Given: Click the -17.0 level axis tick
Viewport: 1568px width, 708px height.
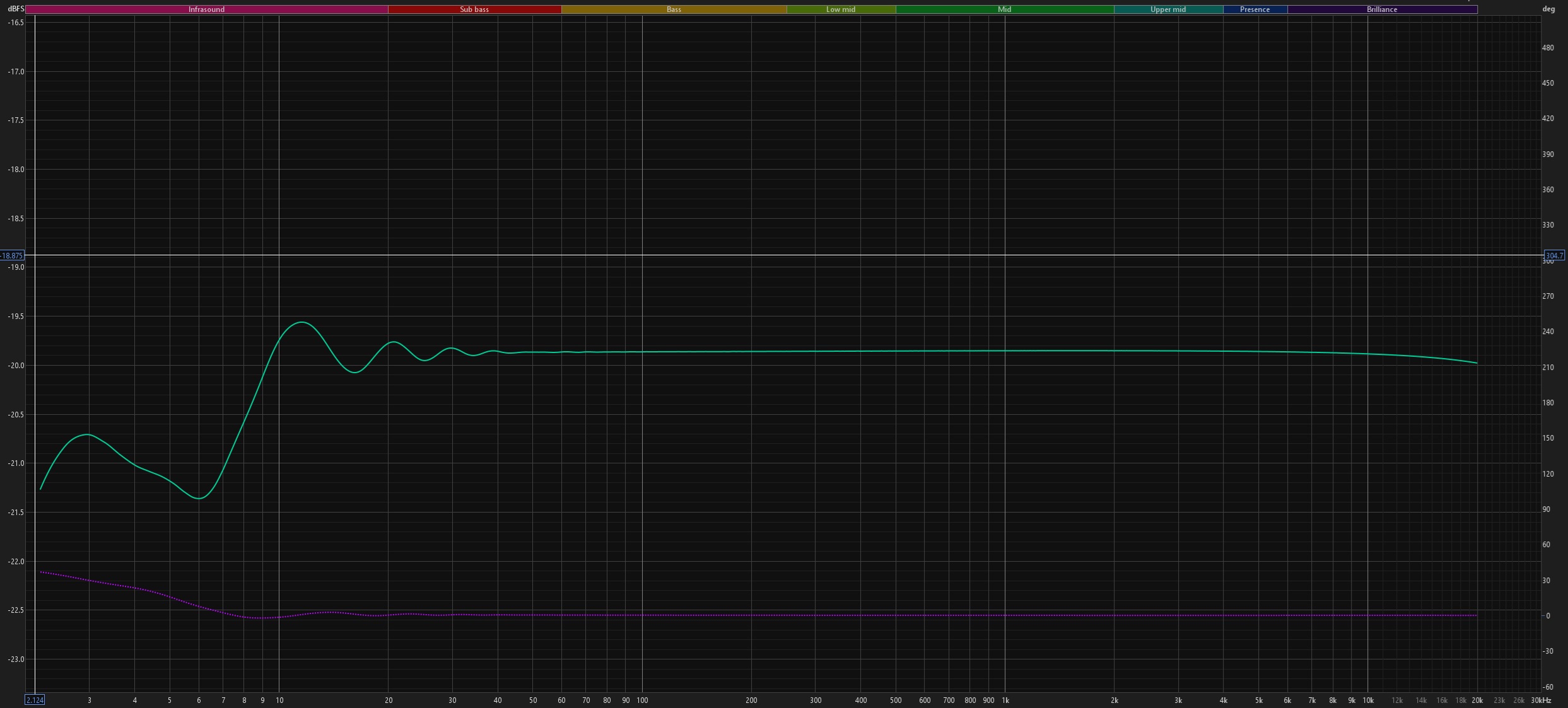Looking at the screenshot, I should pyautogui.click(x=16, y=72).
